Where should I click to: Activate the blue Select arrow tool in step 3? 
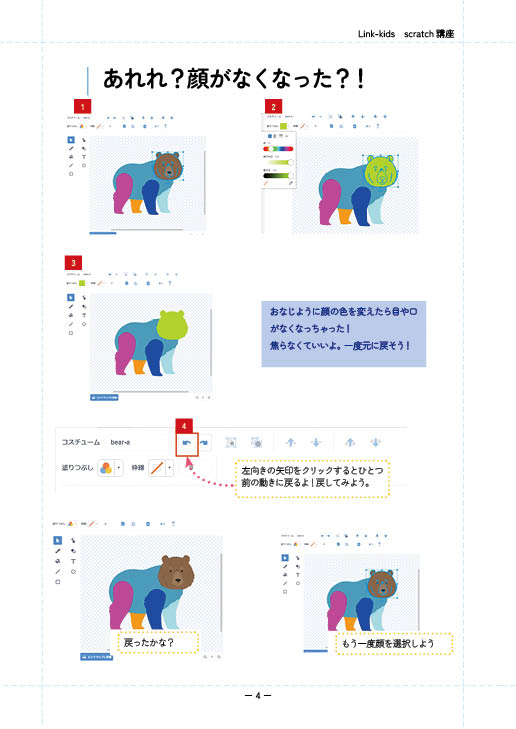pos(71,298)
